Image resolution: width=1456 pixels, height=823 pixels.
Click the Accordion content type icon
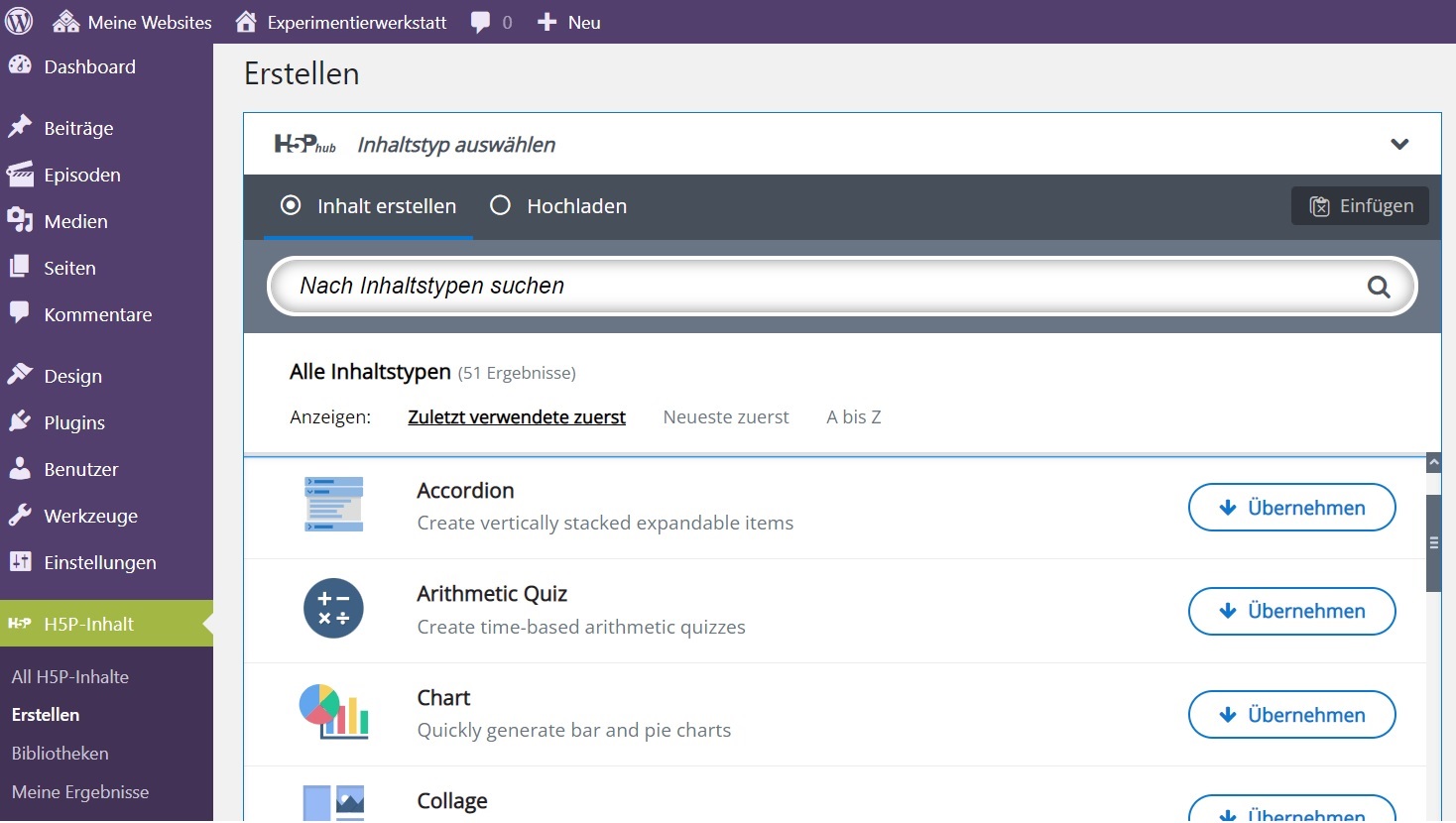coord(333,505)
